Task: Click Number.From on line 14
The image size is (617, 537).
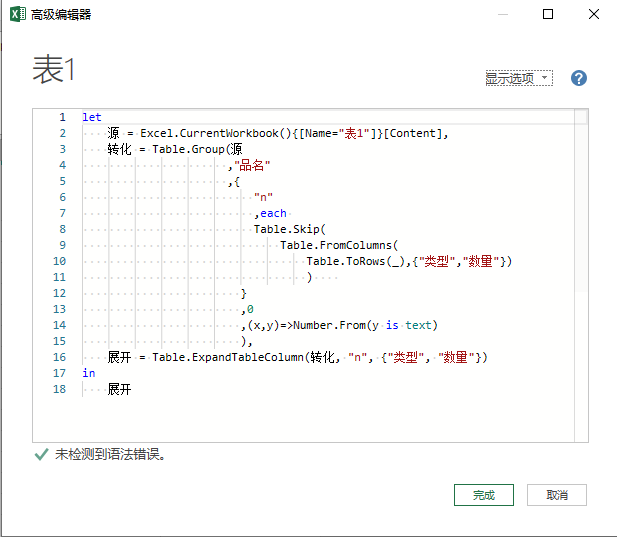Action: coord(329,325)
